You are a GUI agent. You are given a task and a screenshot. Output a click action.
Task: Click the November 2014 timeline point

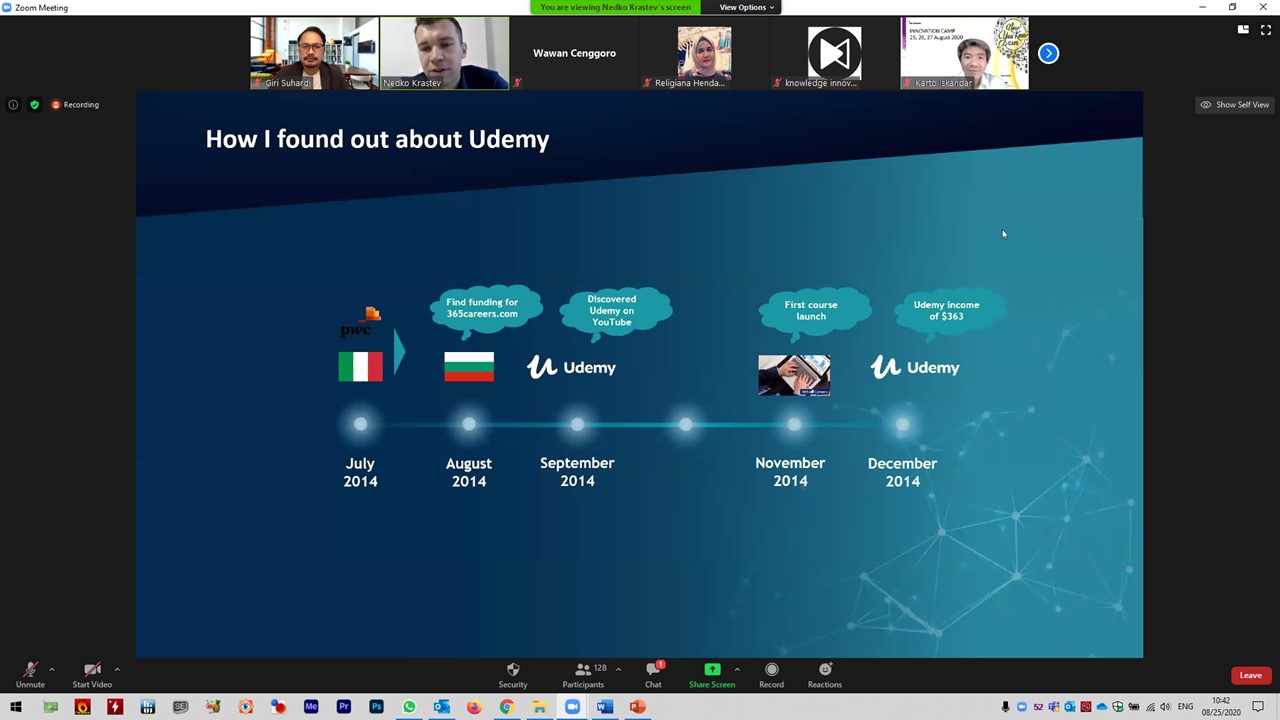[794, 425]
